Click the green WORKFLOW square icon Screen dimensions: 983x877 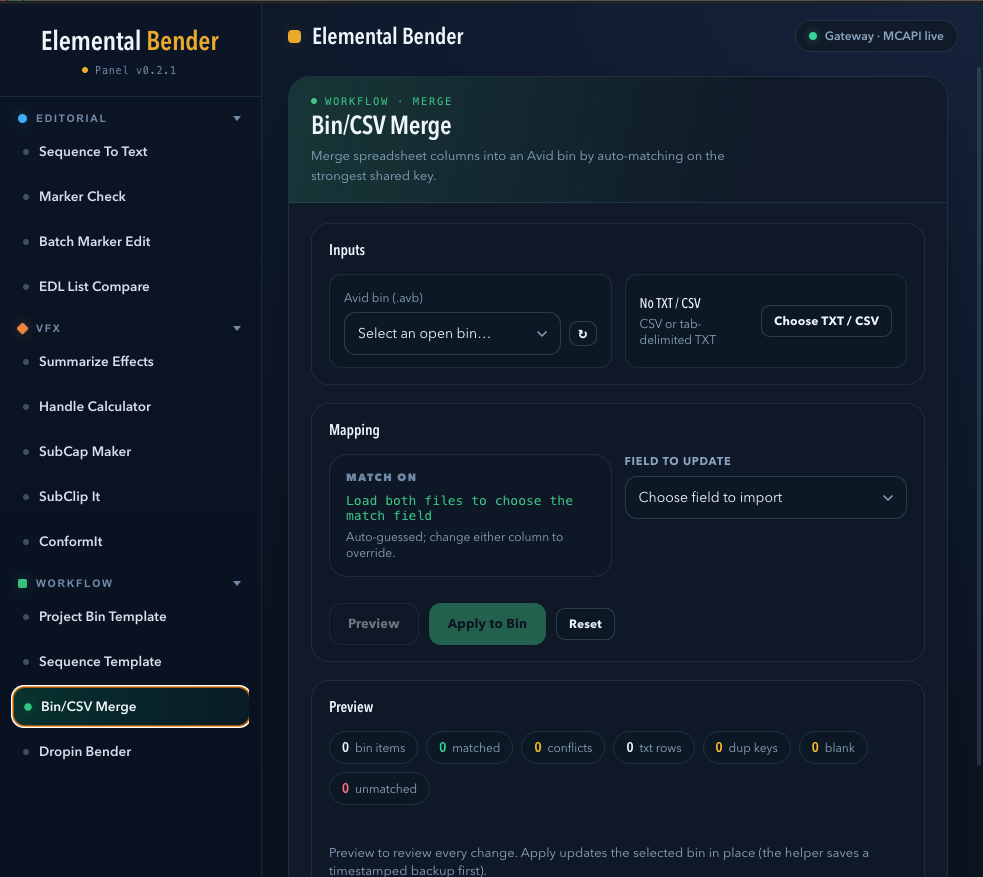click(x=23, y=584)
